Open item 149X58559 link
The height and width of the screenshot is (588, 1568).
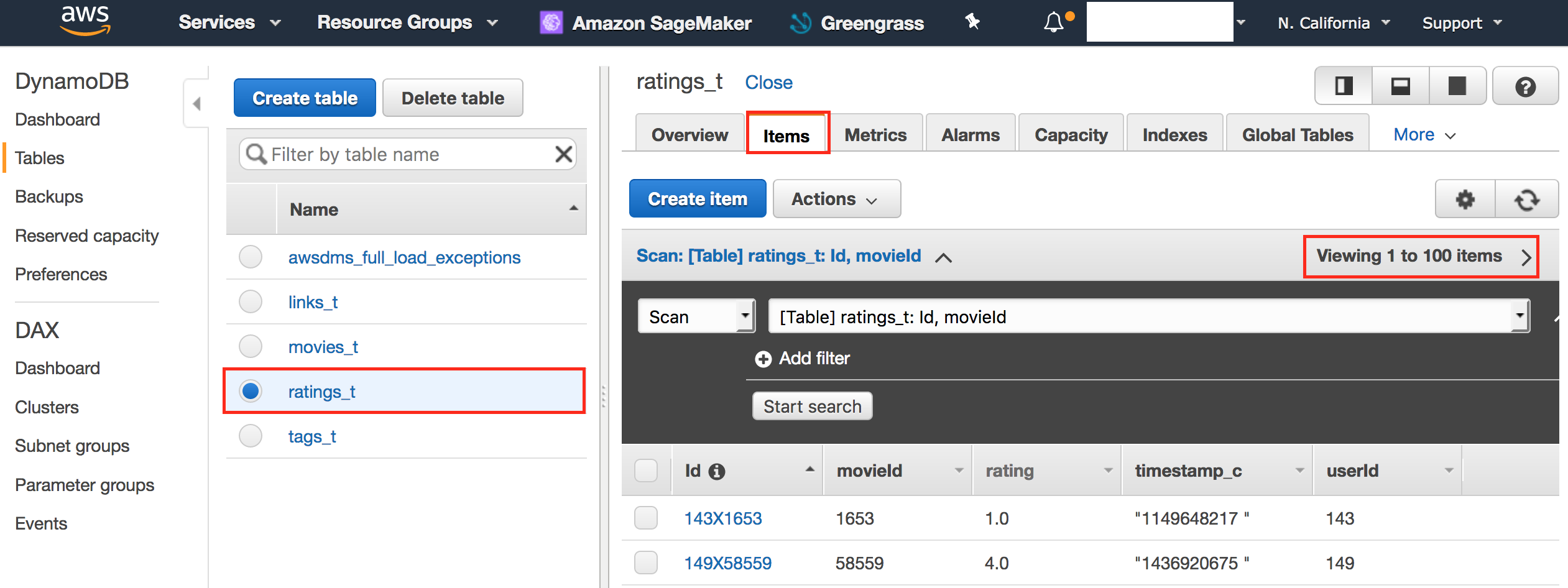[728, 563]
